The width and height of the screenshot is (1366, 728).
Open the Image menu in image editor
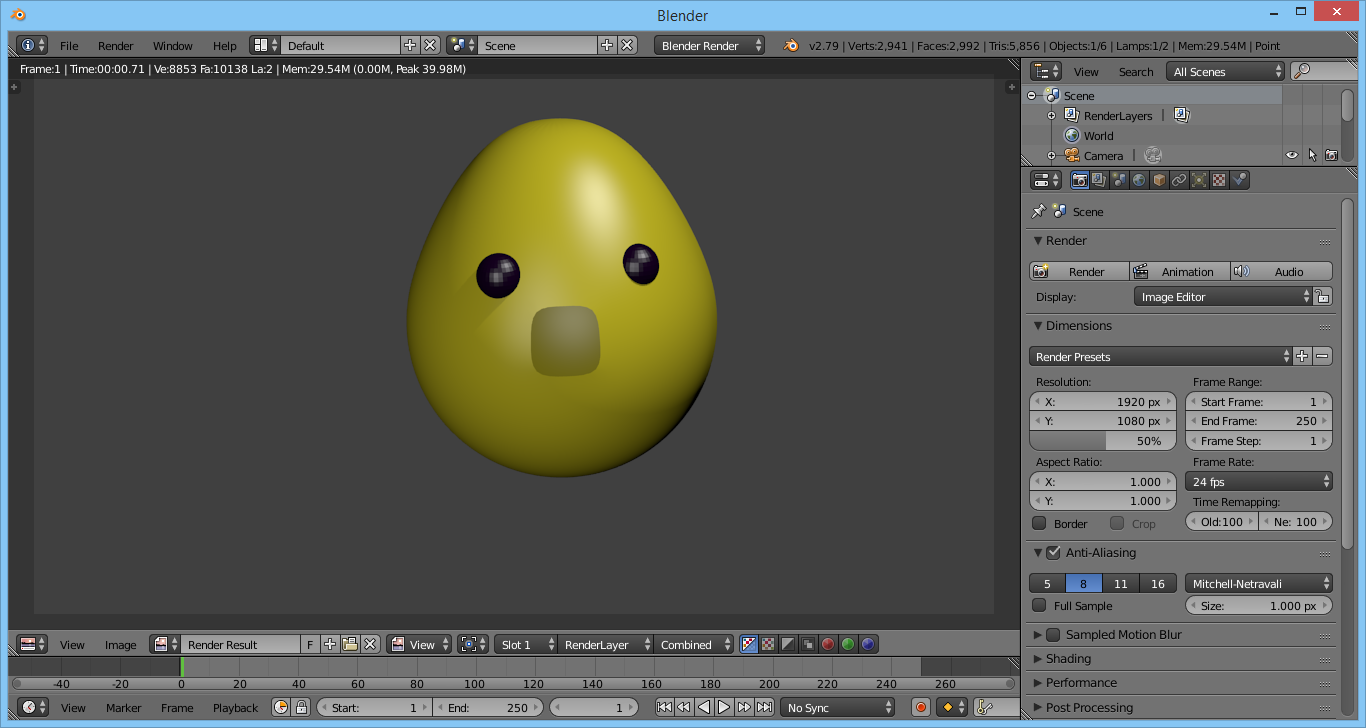point(120,645)
